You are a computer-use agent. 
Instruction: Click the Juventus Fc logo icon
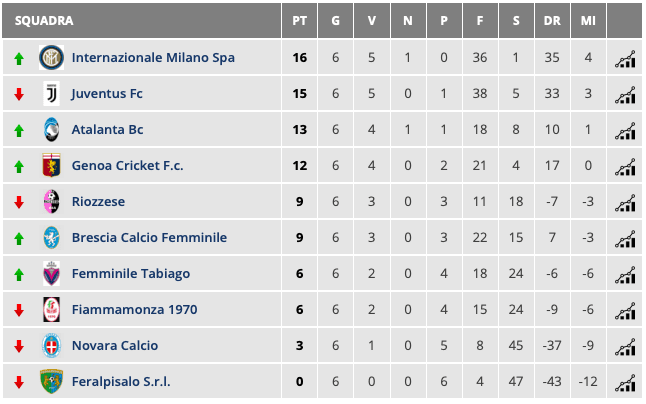coord(50,94)
